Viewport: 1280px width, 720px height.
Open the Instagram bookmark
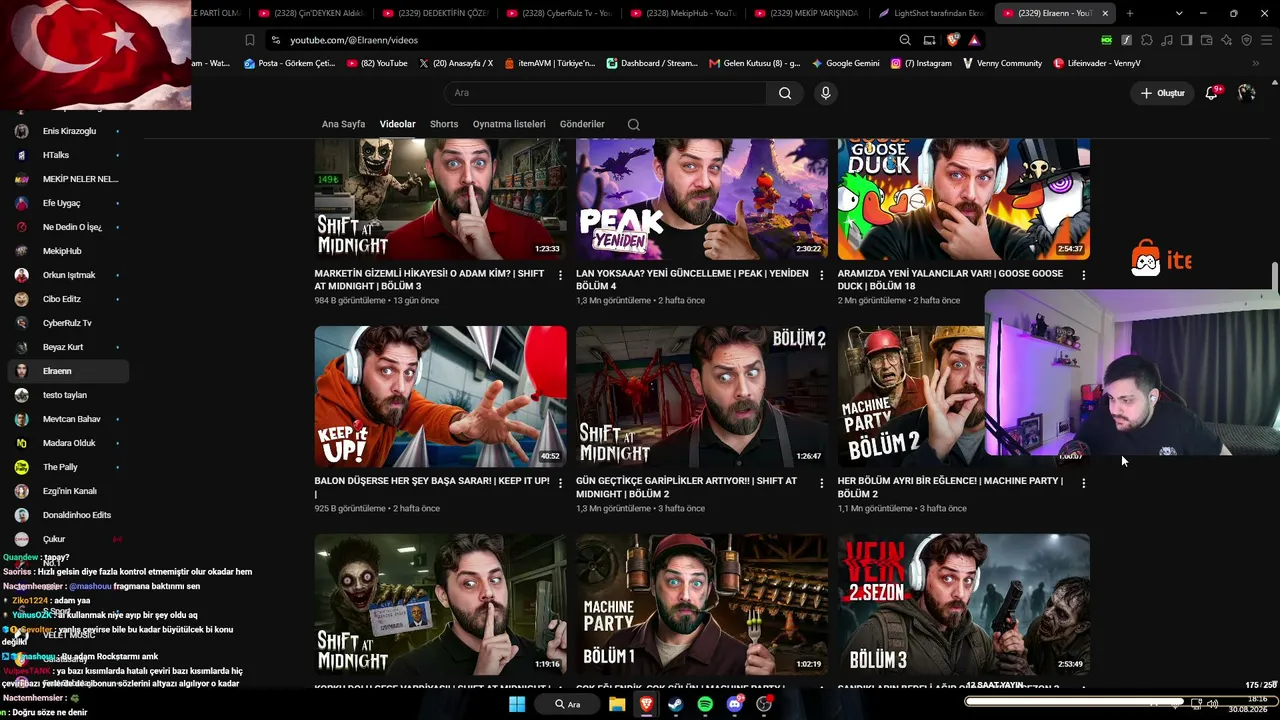(x=921, y=63)
